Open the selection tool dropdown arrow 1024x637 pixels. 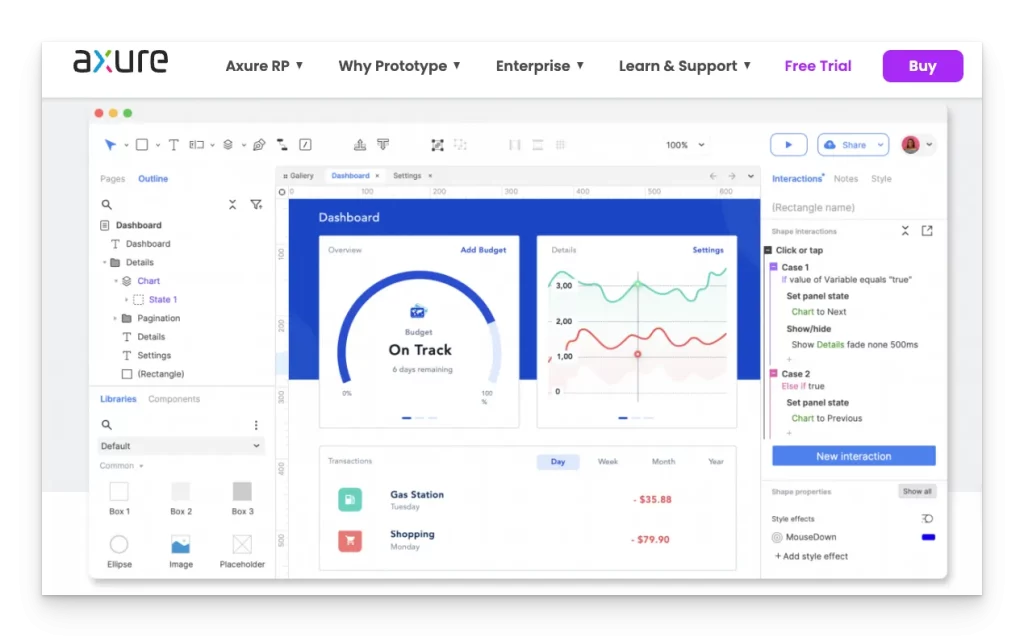click(126, 145)
